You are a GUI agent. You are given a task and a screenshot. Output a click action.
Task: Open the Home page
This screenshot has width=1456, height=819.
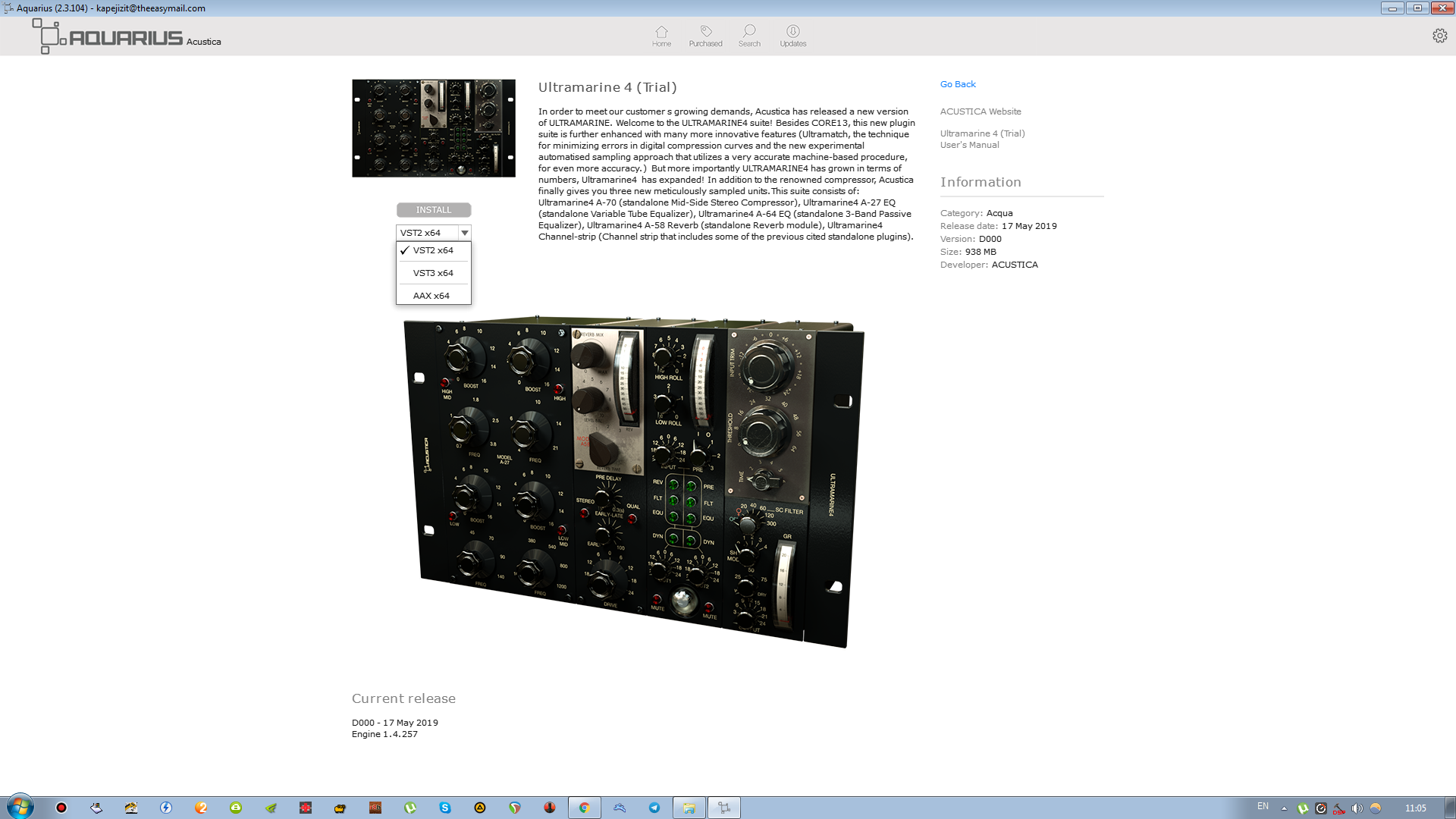pos(661,36)
